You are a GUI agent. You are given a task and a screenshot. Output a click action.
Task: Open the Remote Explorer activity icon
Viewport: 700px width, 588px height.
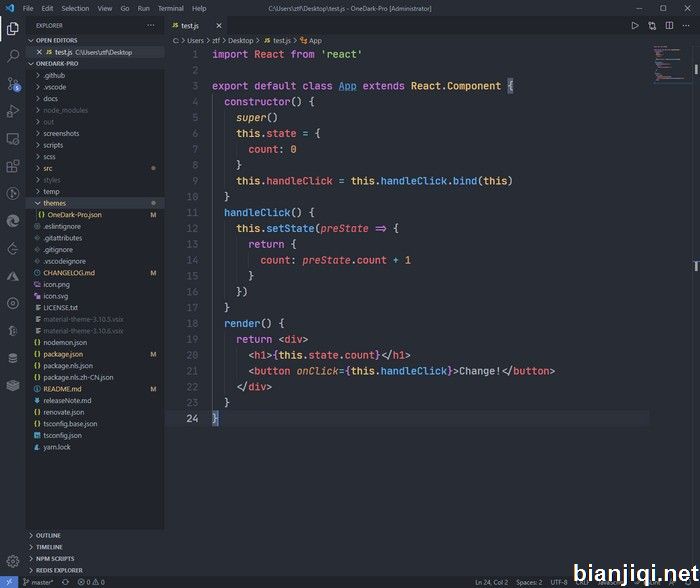(12, 139)
